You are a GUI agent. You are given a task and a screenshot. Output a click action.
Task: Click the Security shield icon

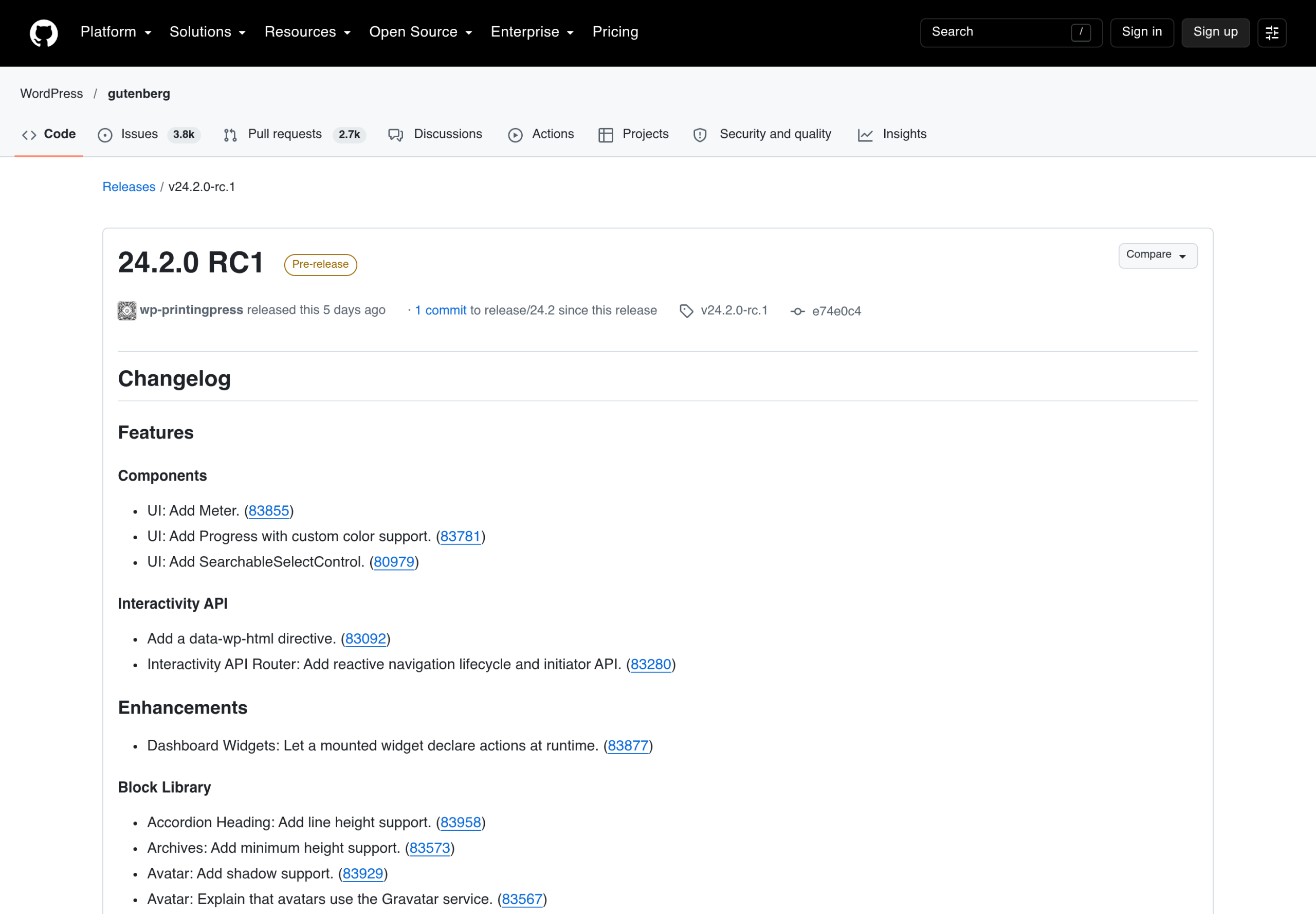(x=700, y=135)
